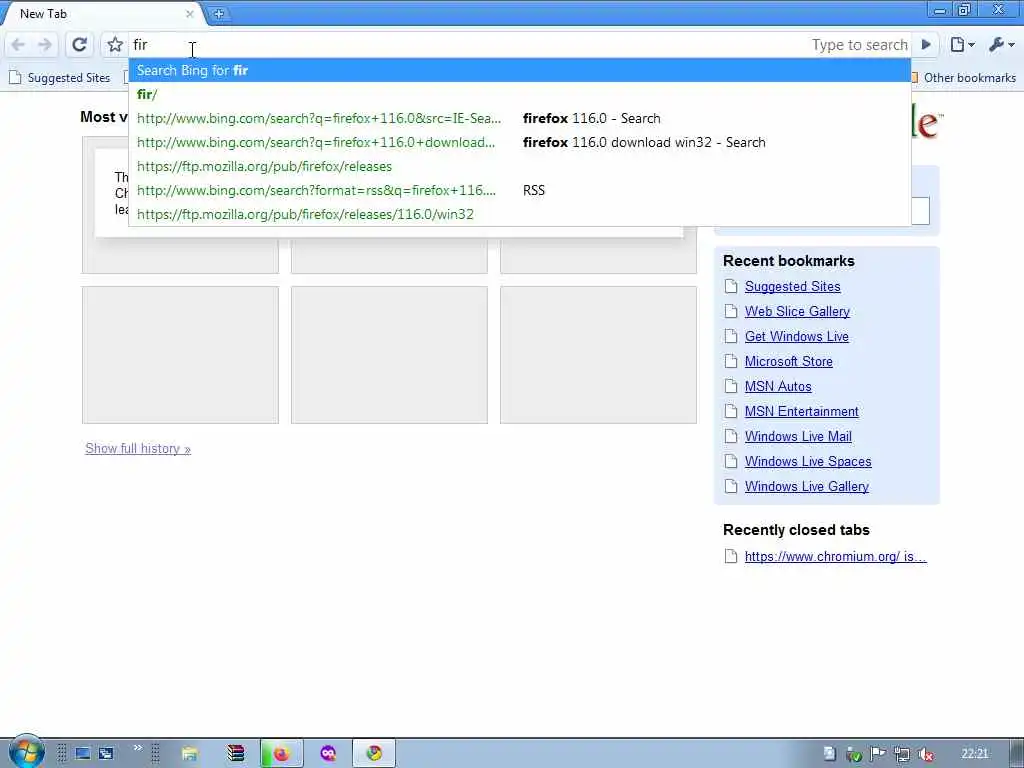1024x768 pixels.
Task: Click Show desktop quick launch icon
Action: coord(83,754)
